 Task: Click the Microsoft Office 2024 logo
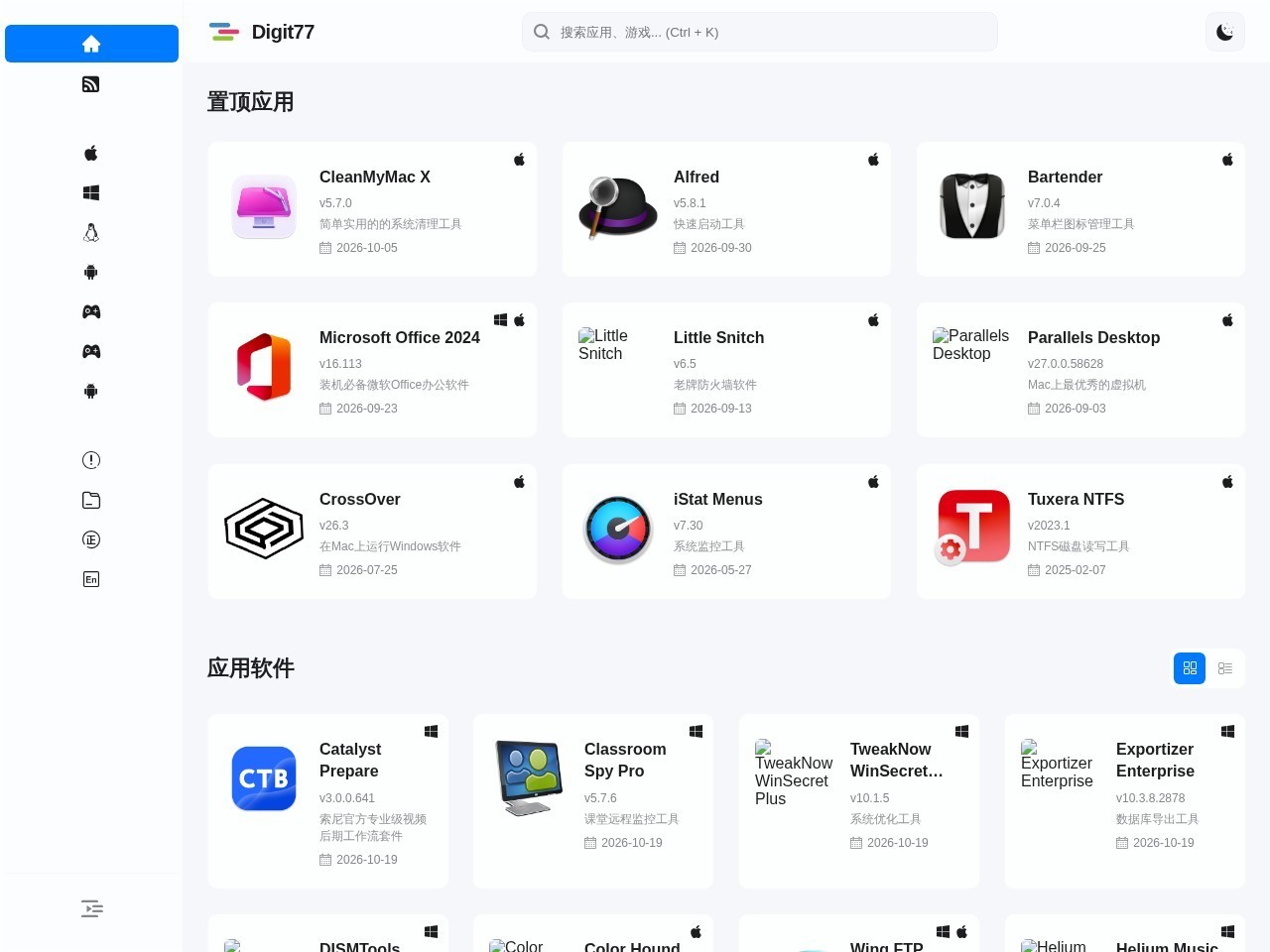point(264,368)
